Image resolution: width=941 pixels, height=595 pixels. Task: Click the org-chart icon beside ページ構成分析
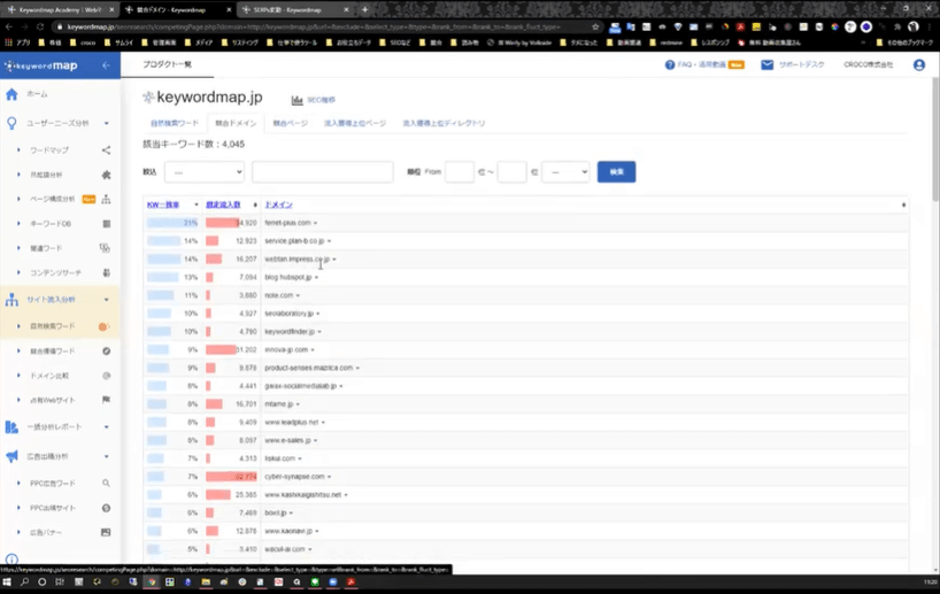point(106,199)
